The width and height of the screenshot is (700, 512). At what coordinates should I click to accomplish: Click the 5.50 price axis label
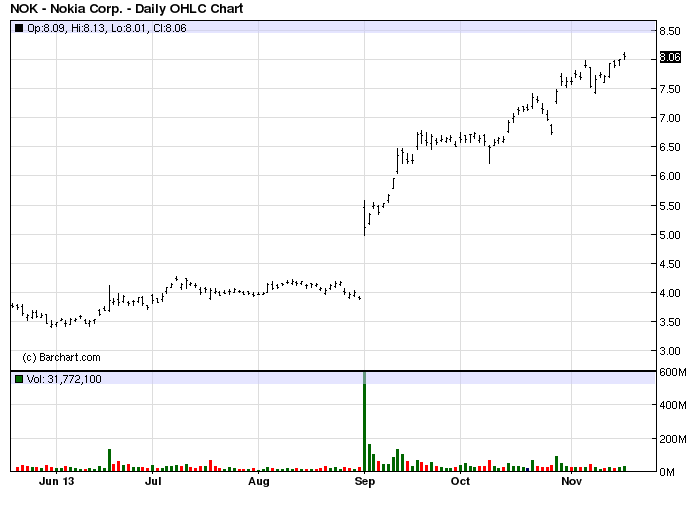pos(670,206)
